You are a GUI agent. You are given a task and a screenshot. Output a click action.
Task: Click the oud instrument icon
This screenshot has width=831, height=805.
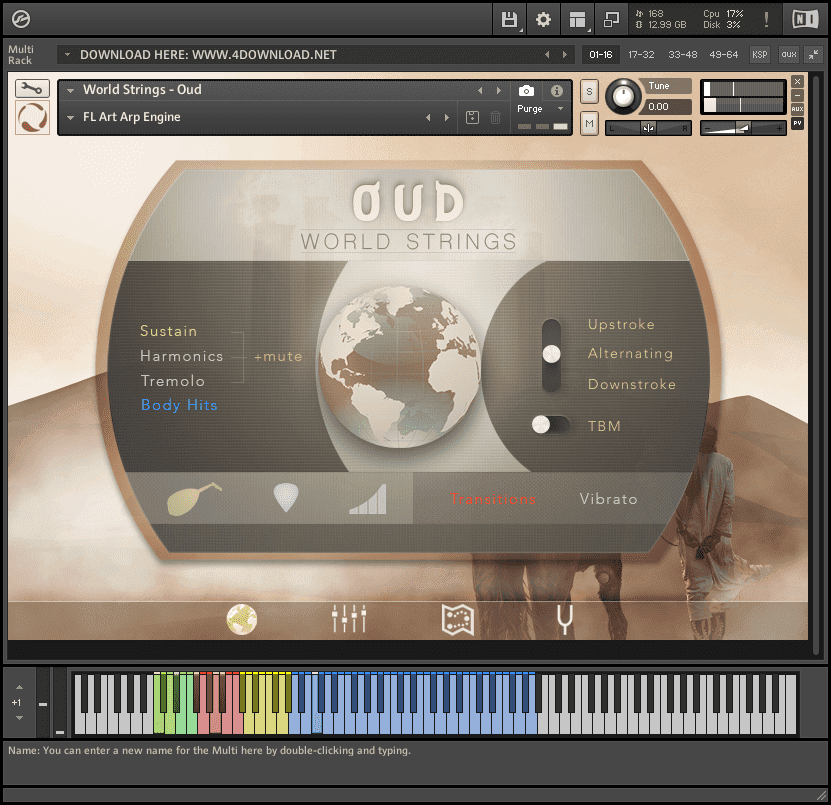tap(193, 498)
